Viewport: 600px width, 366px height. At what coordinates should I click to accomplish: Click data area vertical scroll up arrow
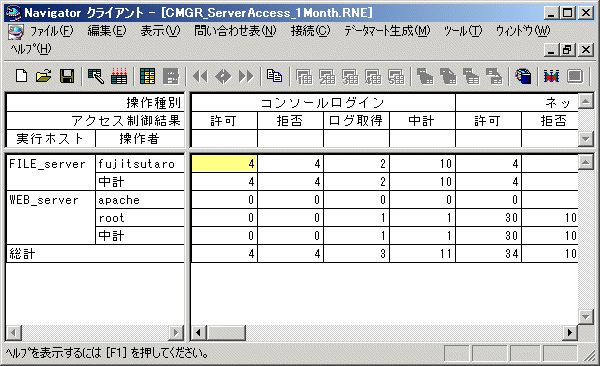pos(585,162)
